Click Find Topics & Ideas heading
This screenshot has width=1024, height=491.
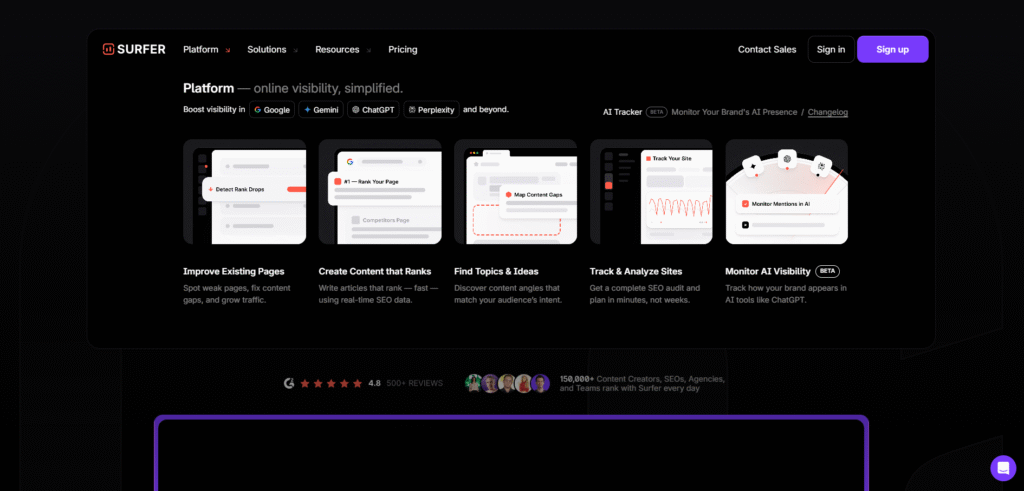click(496, 272)
